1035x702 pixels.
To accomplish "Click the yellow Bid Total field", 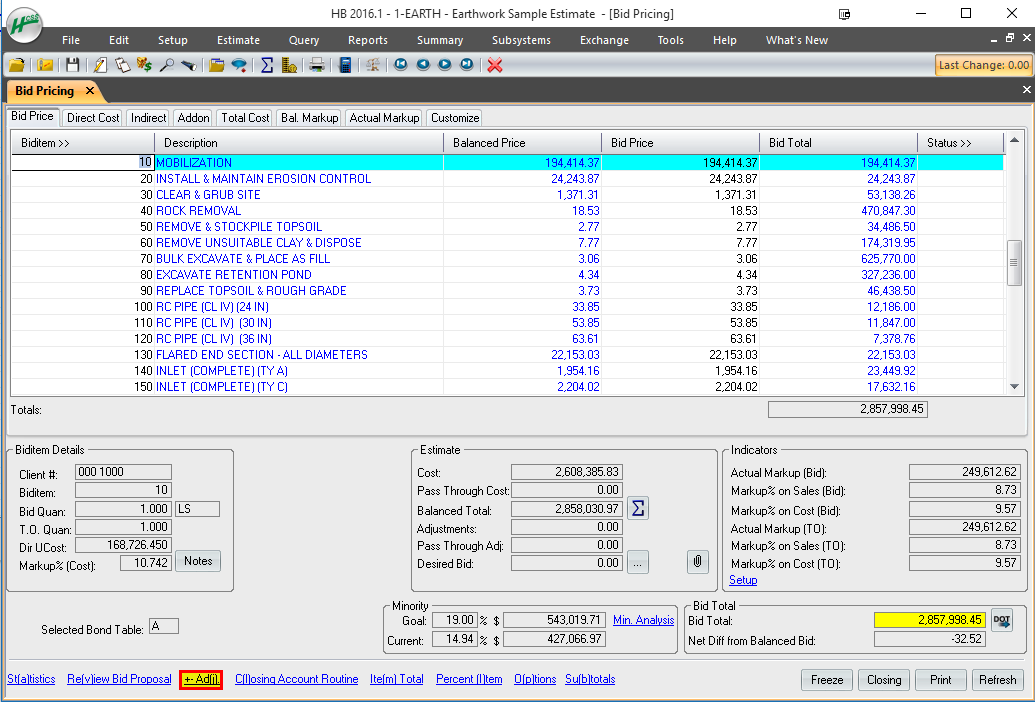I will (929, 620).
